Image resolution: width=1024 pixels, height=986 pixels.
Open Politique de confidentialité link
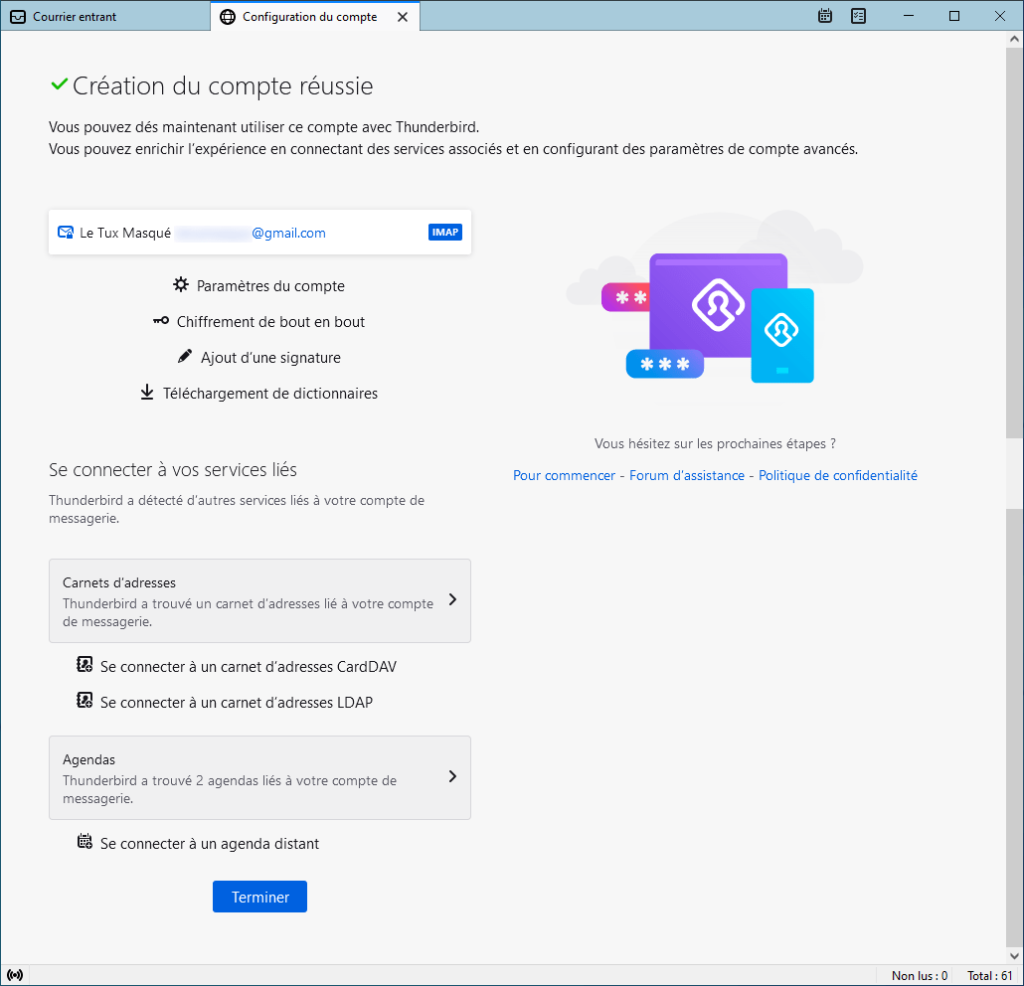[x=838, y=475]
